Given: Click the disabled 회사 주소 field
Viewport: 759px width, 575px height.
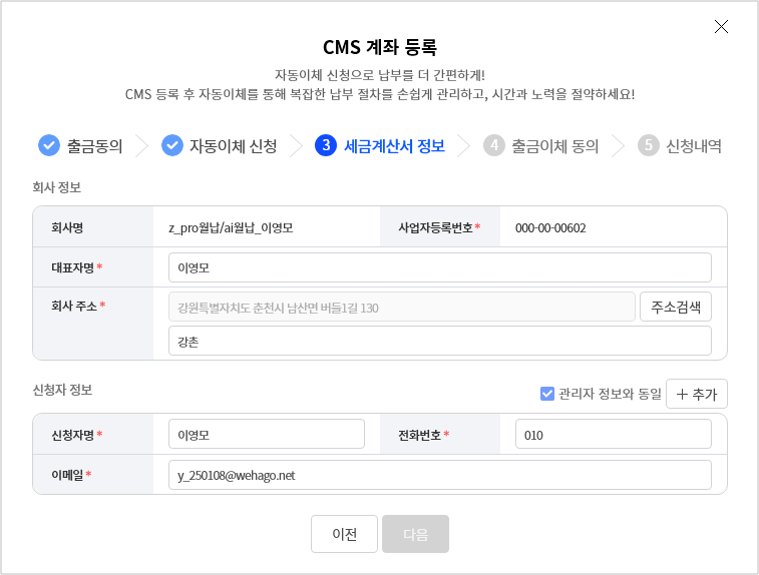Looking at the screenshot, I should click(401, 307).
